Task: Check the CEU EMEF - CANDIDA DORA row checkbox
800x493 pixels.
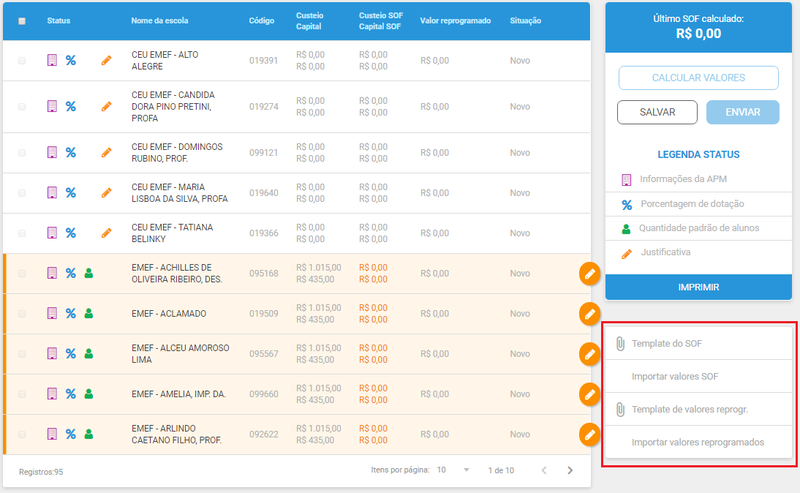Action: [x=22, y=106]
